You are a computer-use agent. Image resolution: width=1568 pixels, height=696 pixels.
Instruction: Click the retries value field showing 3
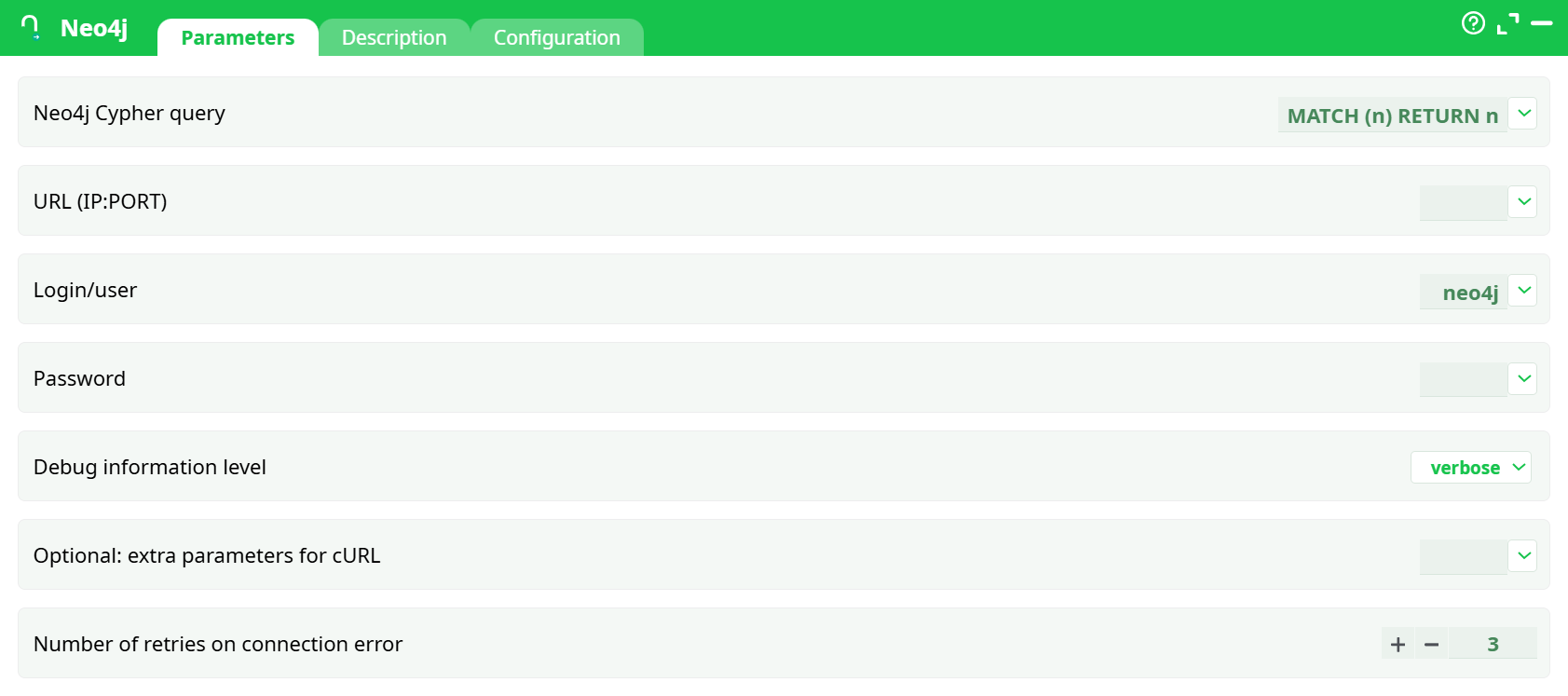tap(1493, 644)
